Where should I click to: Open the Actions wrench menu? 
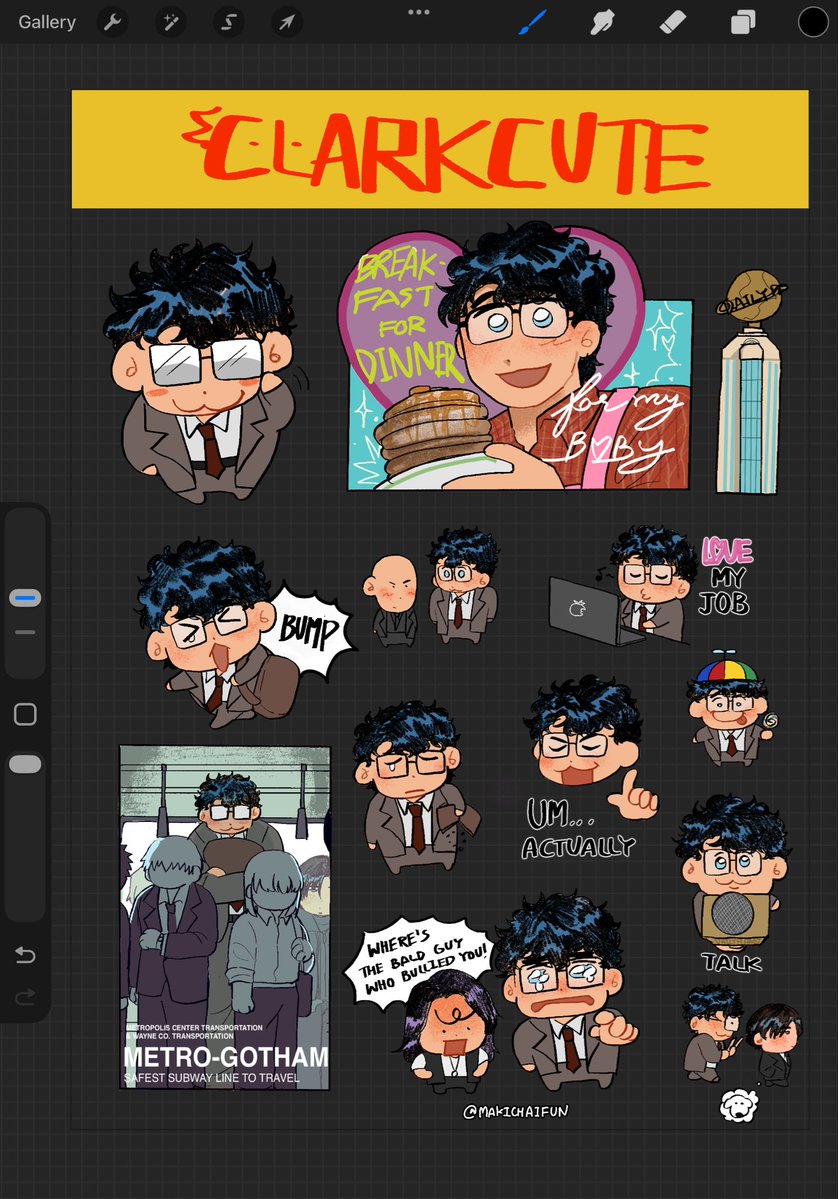[112, 22]
